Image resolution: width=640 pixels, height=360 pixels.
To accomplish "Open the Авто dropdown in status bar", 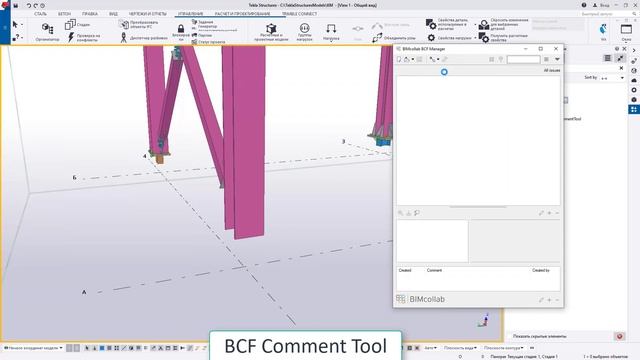I will coord(430,348).
